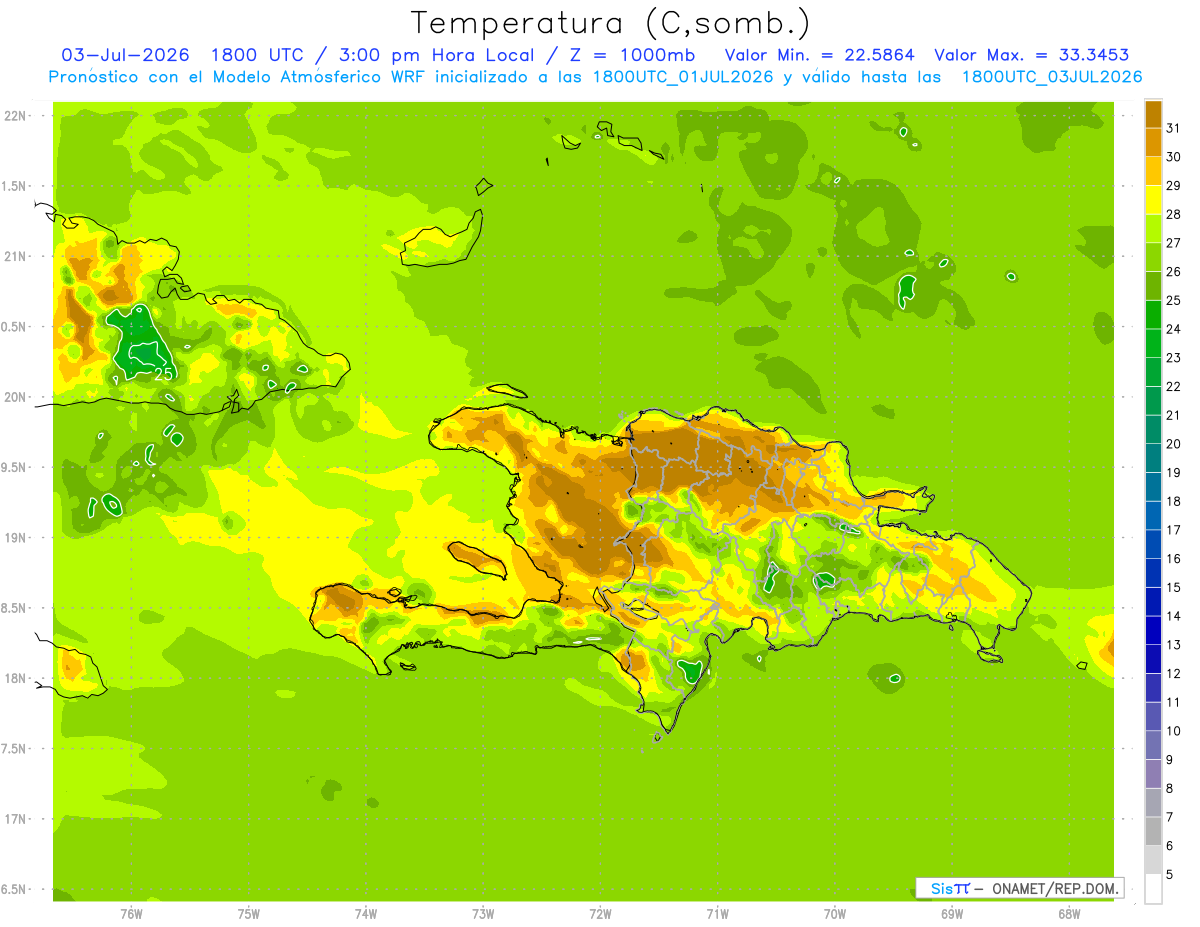Screen dimensions: 1200x927
Task: Click the green legend swatch between 24 and 25
Action: click(1153, 314)
